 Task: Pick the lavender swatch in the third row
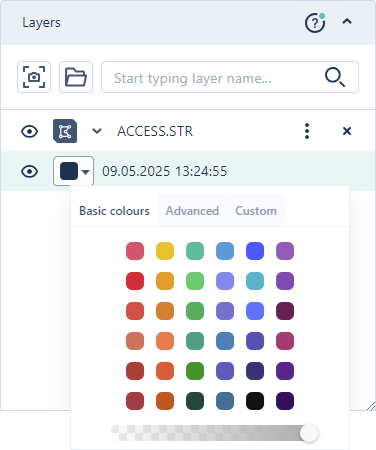pyautogui.click(x=225, y=311)
